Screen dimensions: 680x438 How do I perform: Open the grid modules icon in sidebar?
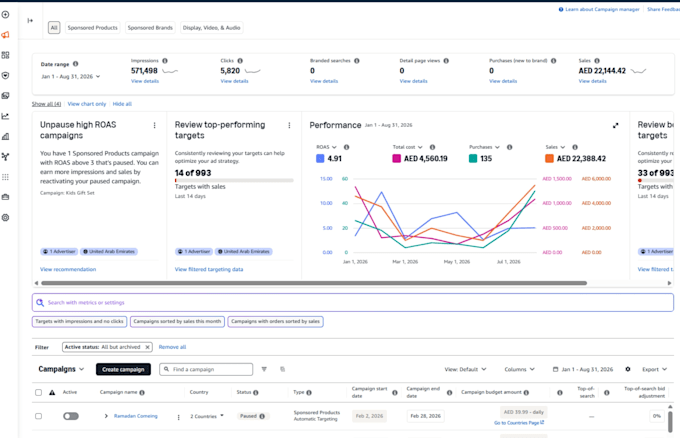6,55
